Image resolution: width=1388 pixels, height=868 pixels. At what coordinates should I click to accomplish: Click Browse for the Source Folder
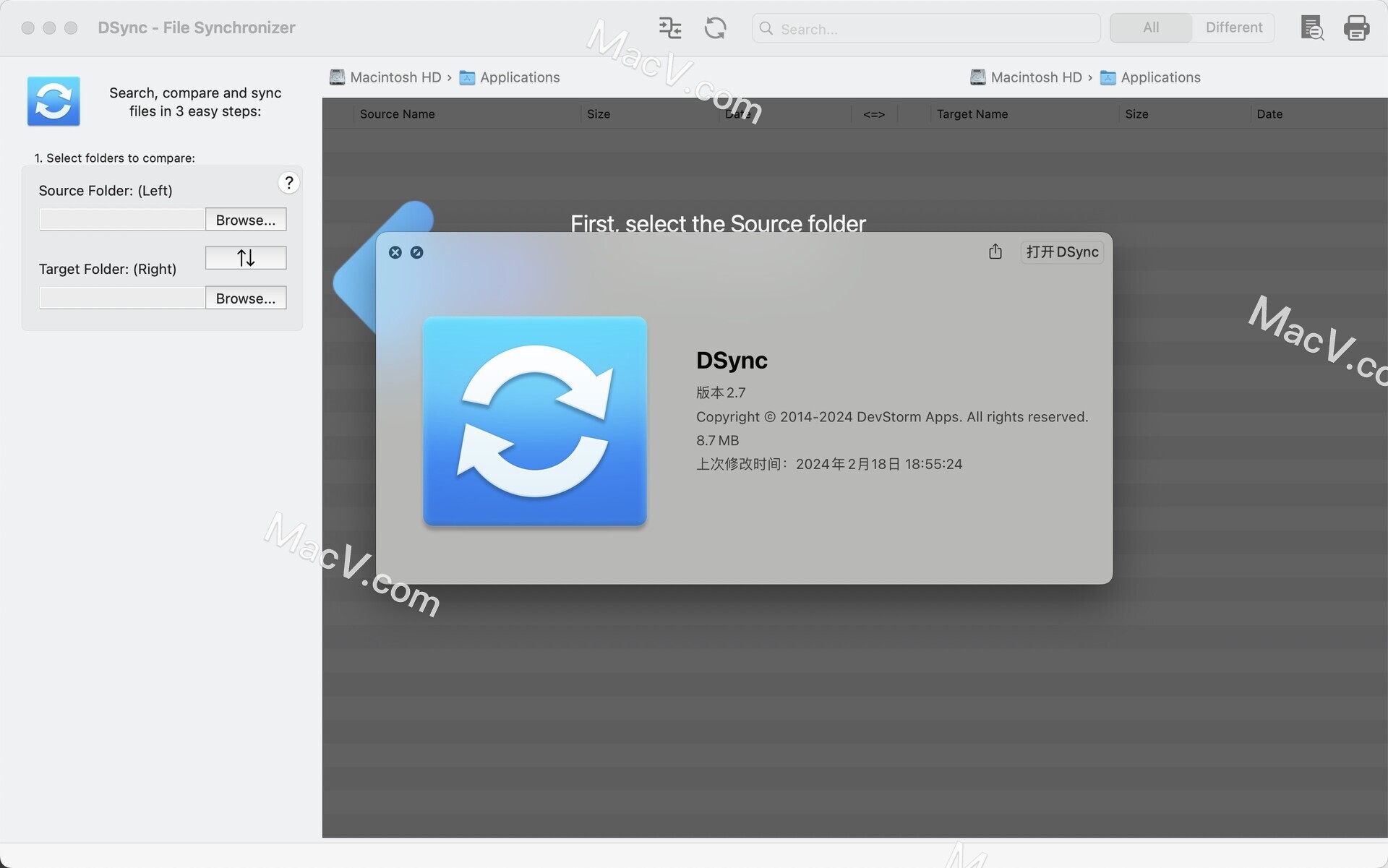point(245,220)
